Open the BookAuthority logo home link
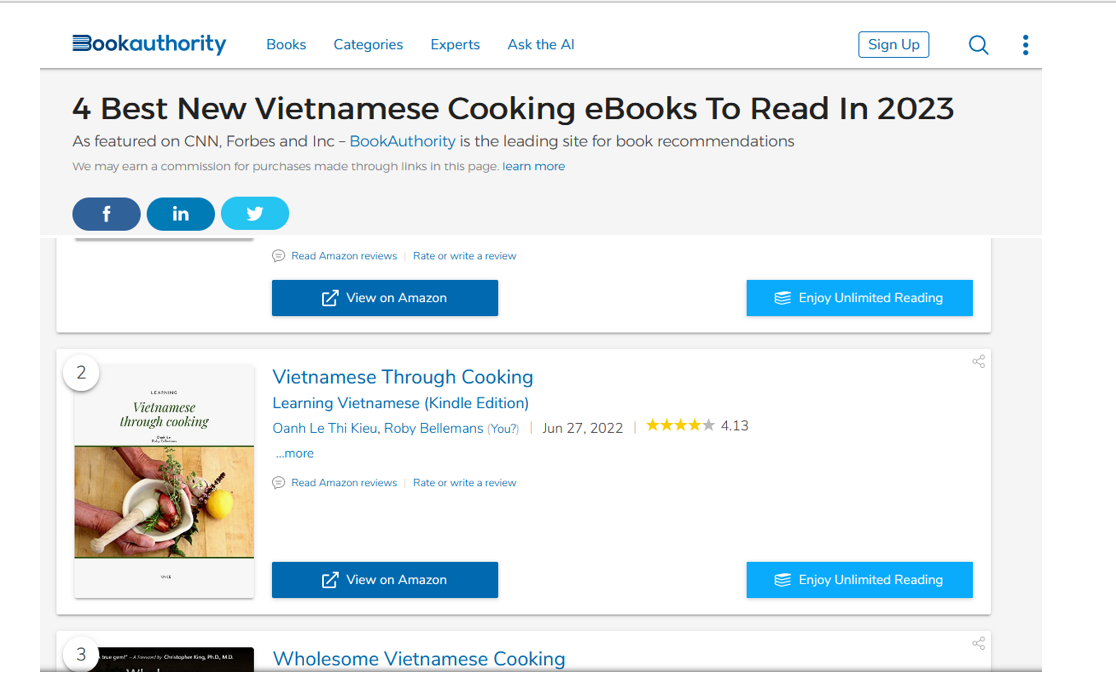The width and height of the screenshot is (1116, 673). coord(149,44)
